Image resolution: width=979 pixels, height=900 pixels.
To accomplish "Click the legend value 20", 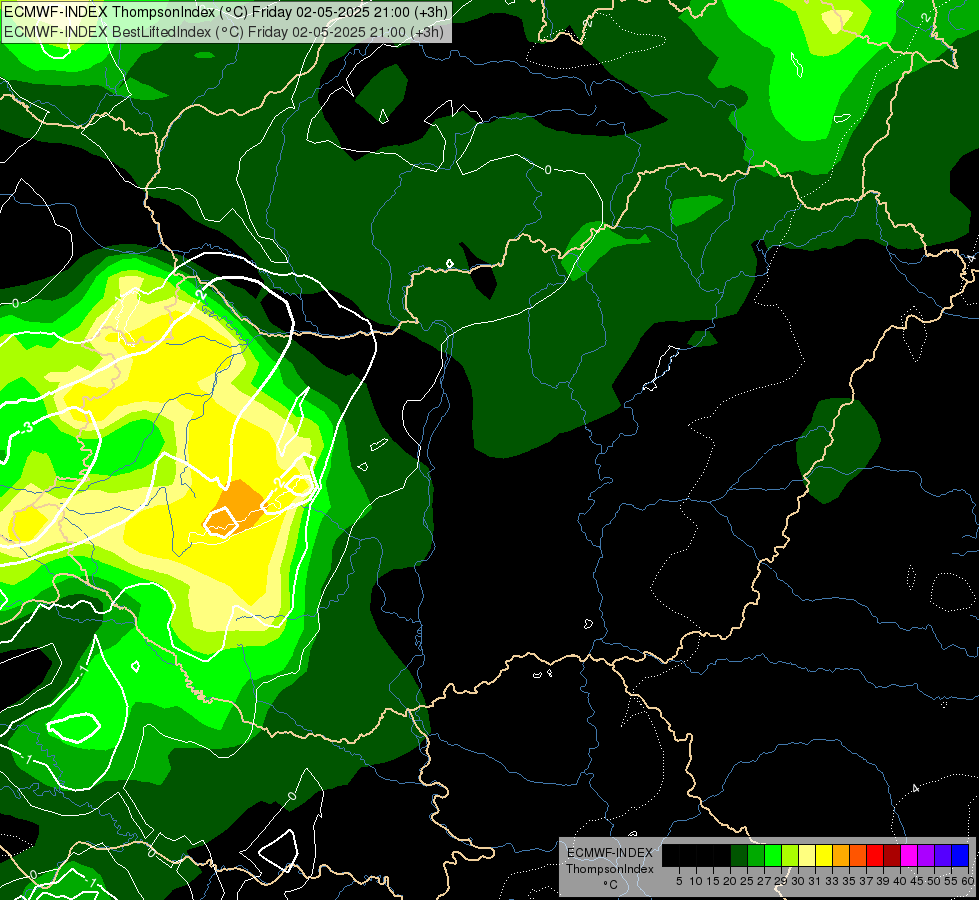I will pos(729,881).
